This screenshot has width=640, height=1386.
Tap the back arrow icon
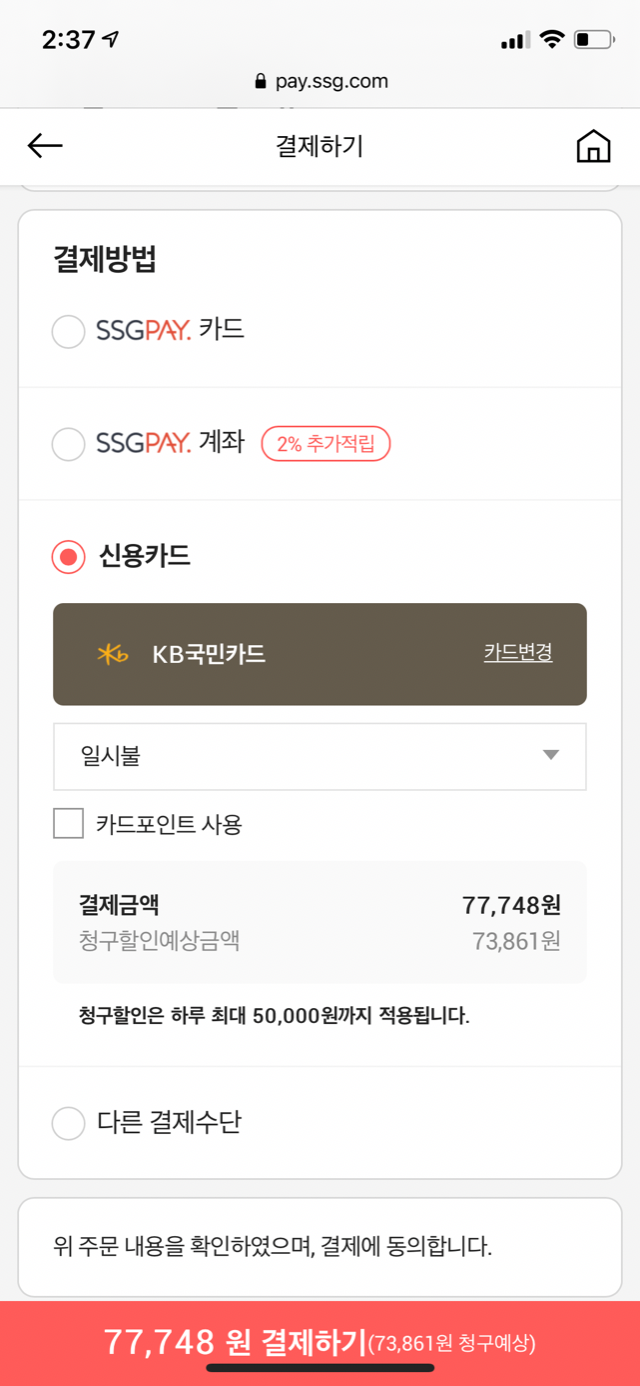click(45, 146)
